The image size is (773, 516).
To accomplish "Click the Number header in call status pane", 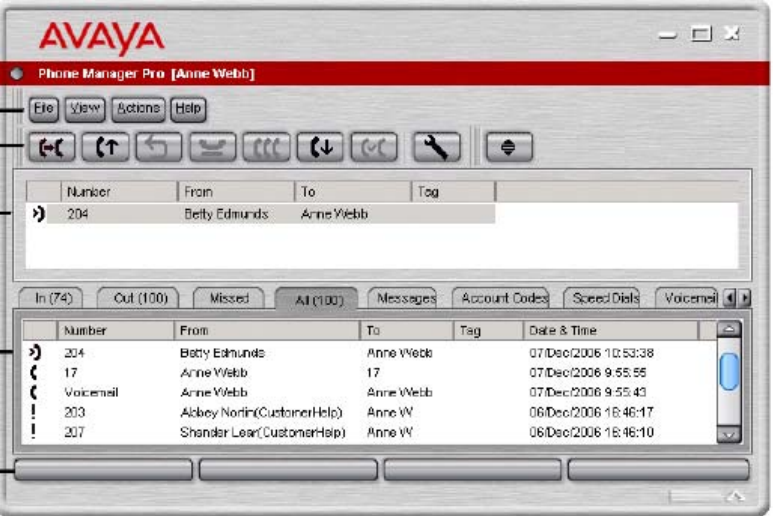I will coord(119,191).
